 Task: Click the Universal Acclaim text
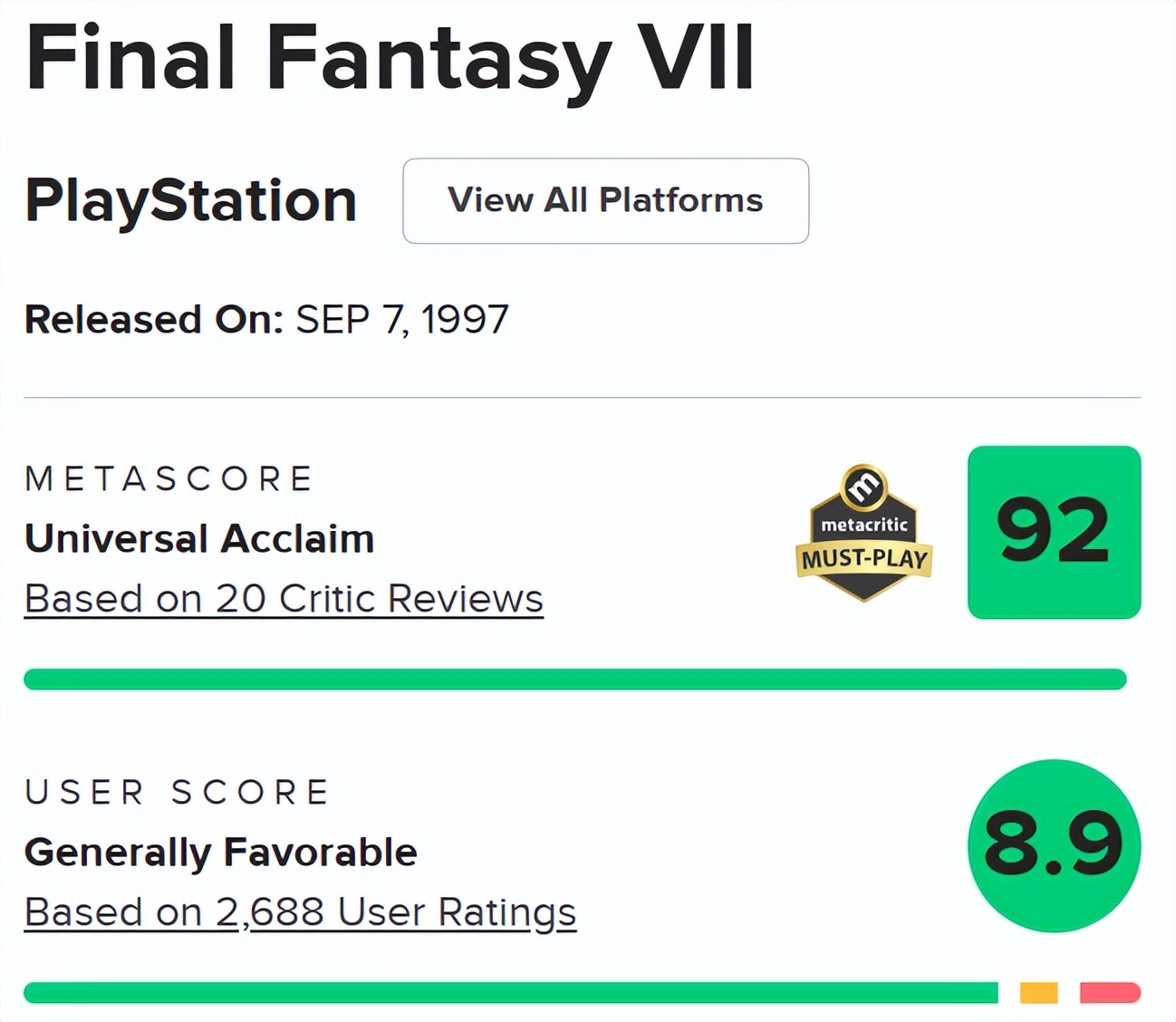199,539
